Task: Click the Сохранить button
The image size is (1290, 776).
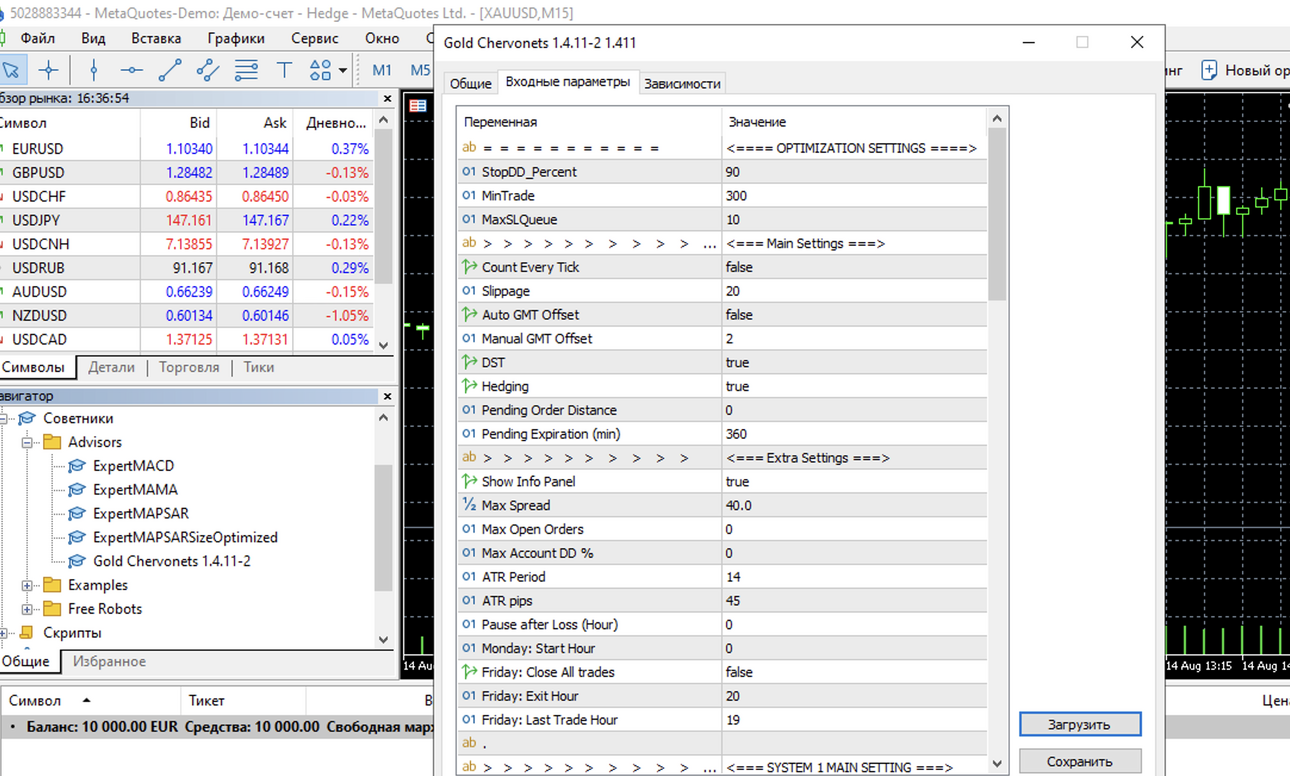Action: click(x=1079, y=761)
